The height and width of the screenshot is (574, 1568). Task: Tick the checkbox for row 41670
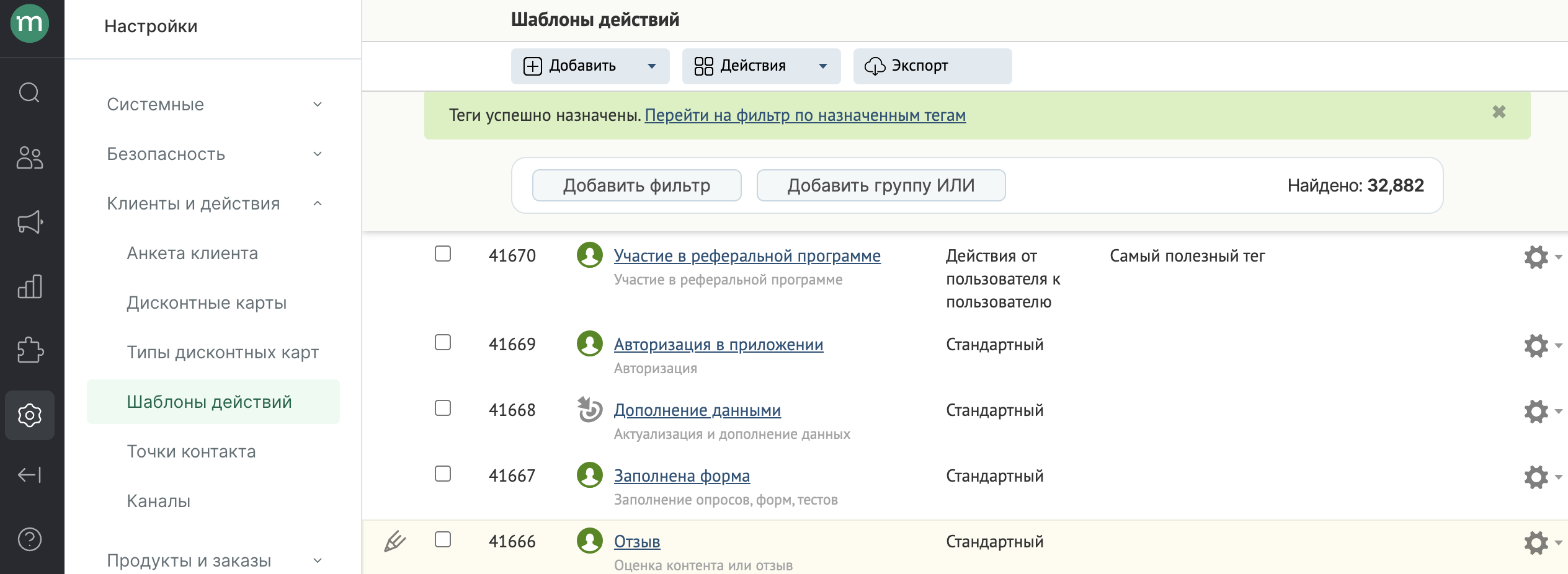point(443,254)
